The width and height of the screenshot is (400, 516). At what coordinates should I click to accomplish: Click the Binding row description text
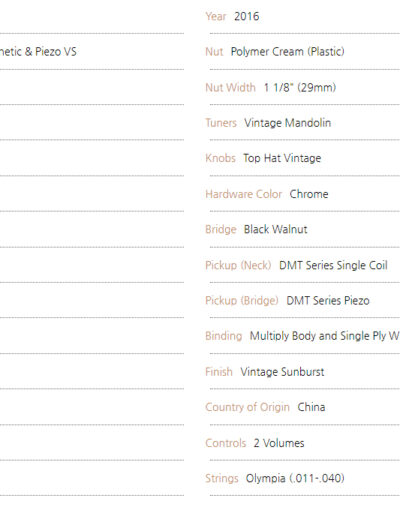[325, 336]
